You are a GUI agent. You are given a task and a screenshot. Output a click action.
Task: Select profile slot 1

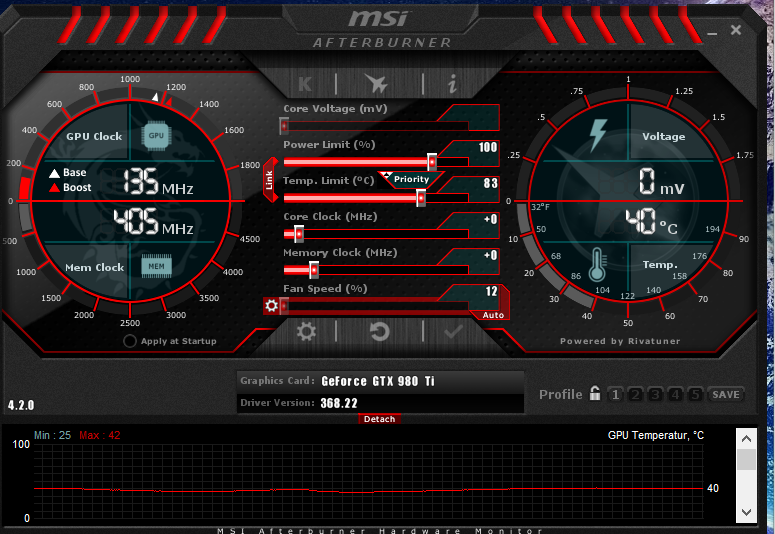coord(615,395)
